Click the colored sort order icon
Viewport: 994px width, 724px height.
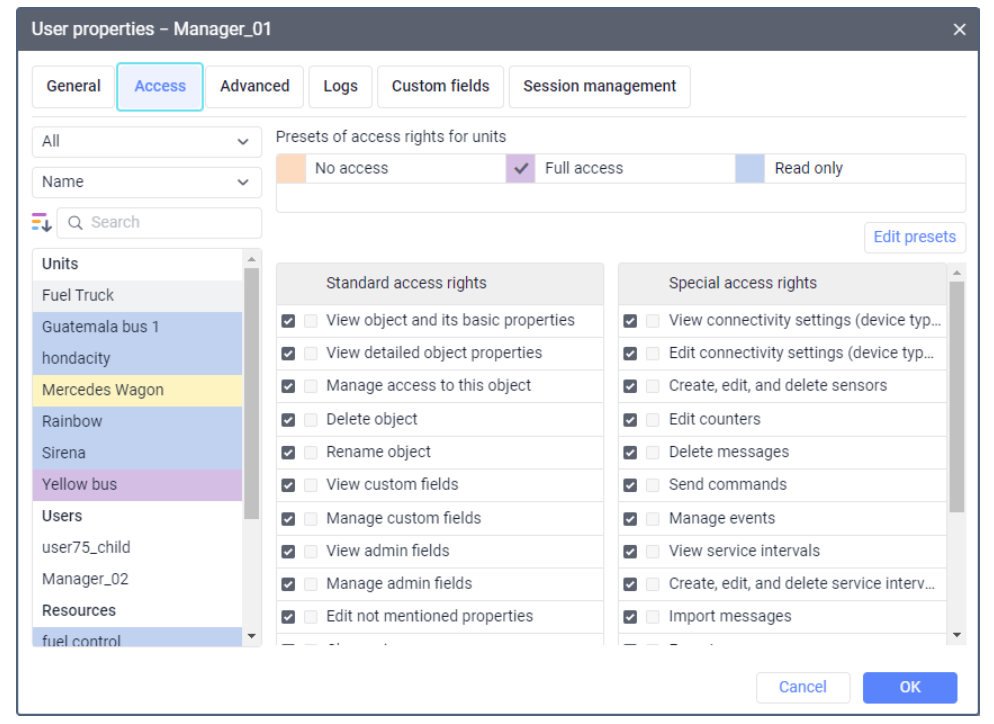coord(41,222)
